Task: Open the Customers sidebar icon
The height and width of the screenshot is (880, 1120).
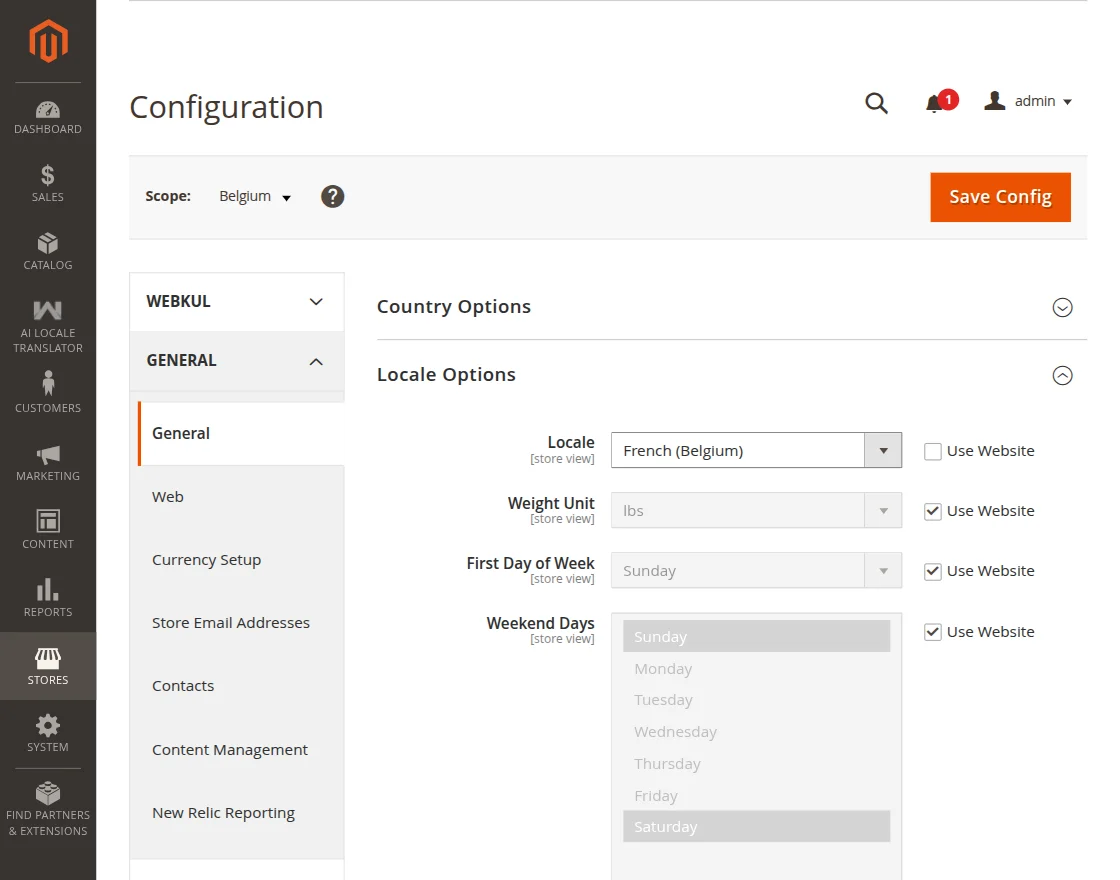Action: [48, 392]
